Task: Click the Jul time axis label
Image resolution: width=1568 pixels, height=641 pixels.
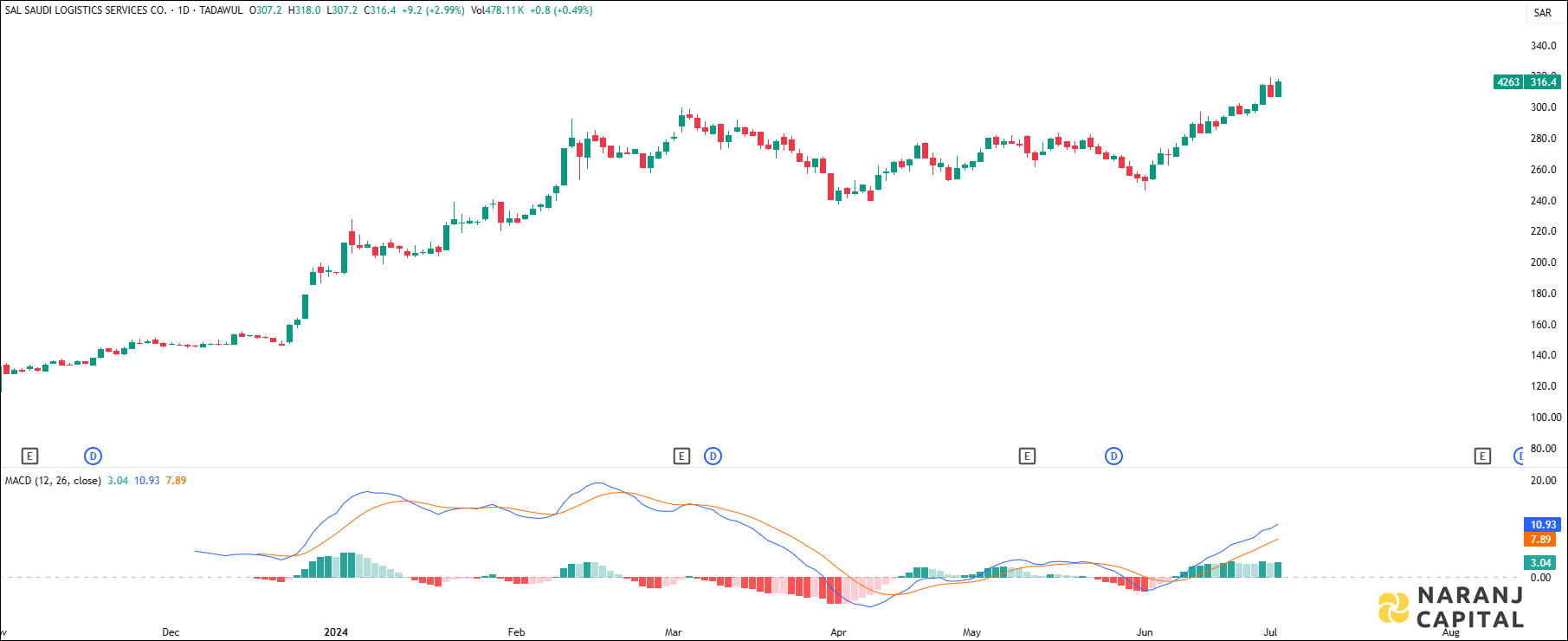Action: (x=1270, y=632)
